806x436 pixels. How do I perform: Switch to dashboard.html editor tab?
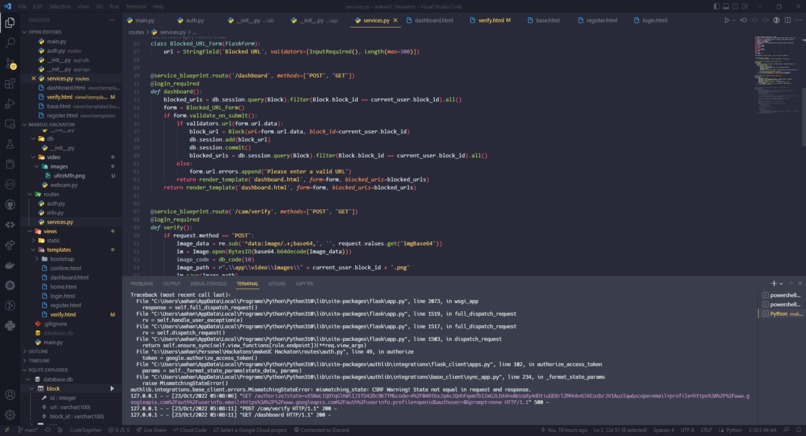coord(430,21)
